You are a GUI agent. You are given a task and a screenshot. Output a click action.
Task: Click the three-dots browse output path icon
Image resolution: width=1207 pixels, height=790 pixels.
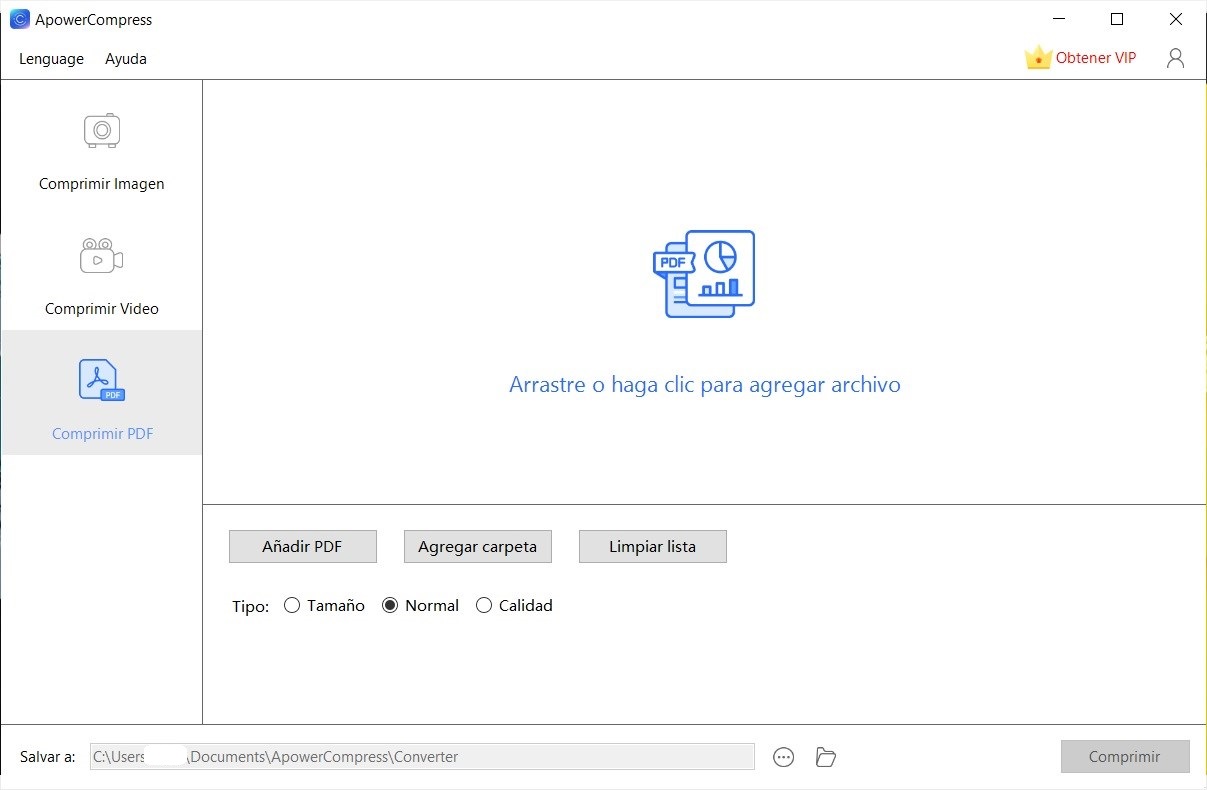[784, 757]
